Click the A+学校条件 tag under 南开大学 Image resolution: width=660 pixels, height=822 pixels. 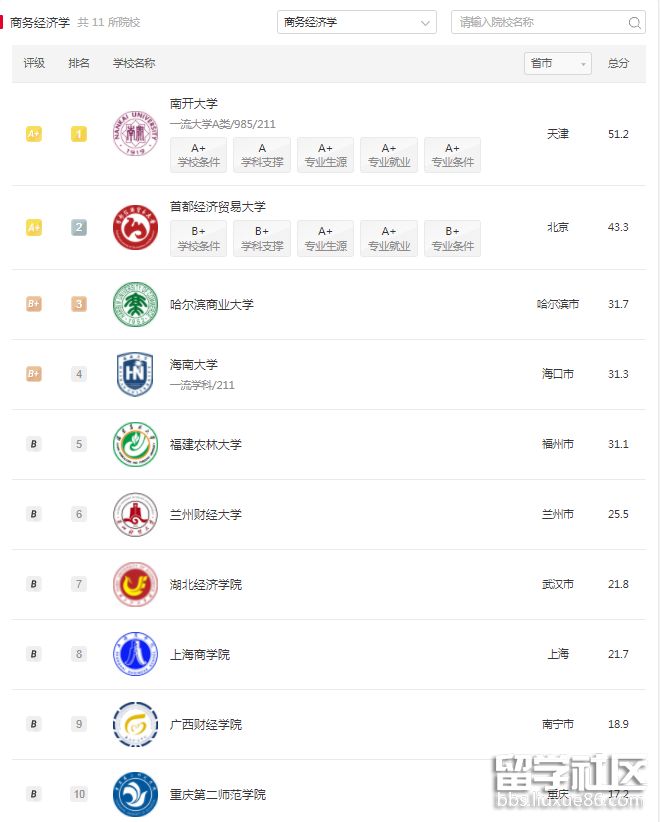(x=197, y=155)
